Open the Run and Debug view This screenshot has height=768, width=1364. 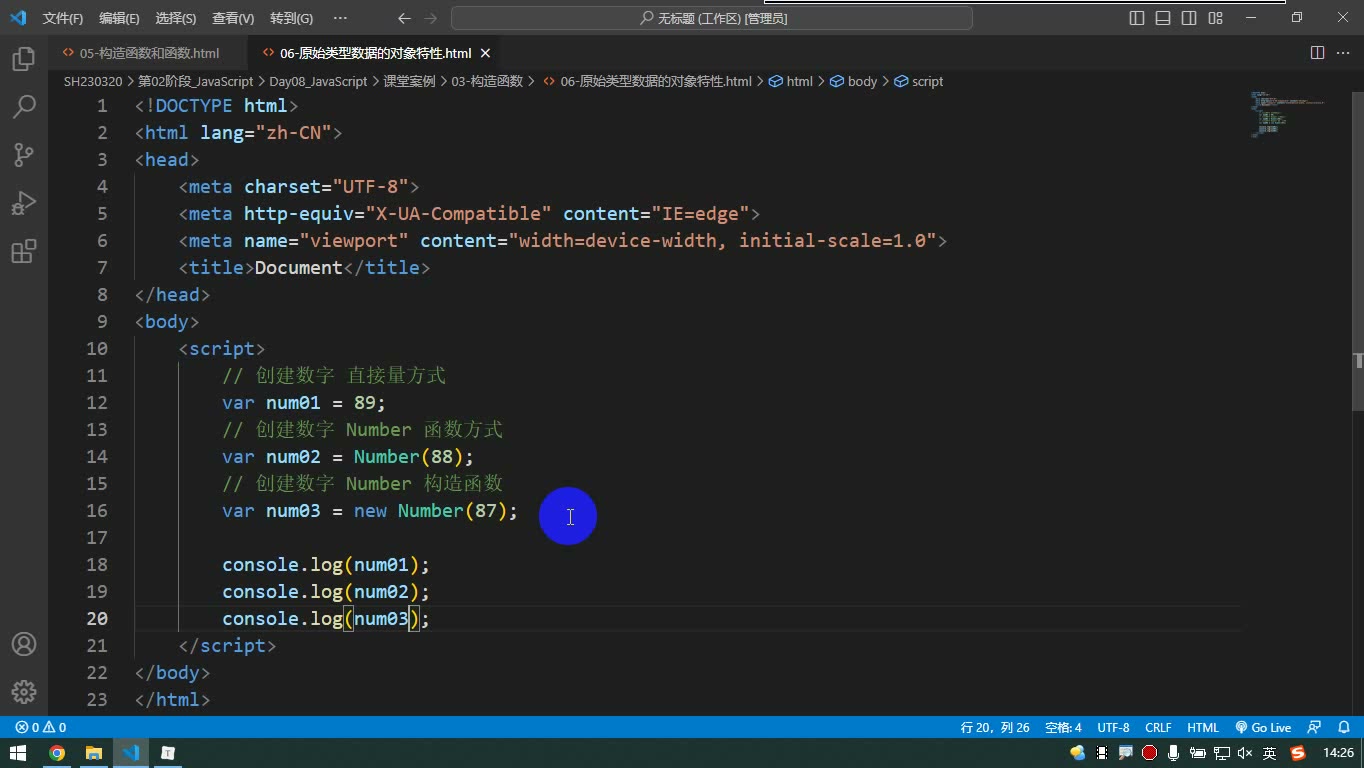point(24,203)
